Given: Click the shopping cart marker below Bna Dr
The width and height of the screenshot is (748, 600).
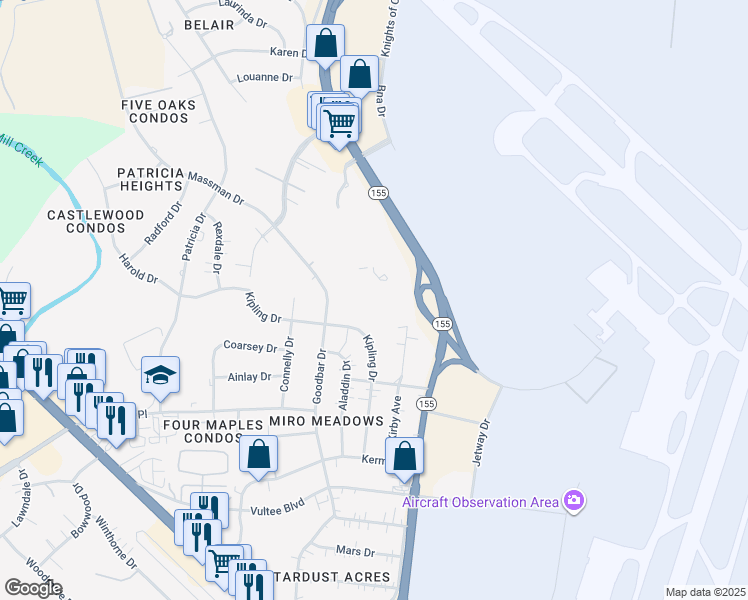Looking at the screenshot, I should [339, 124].
